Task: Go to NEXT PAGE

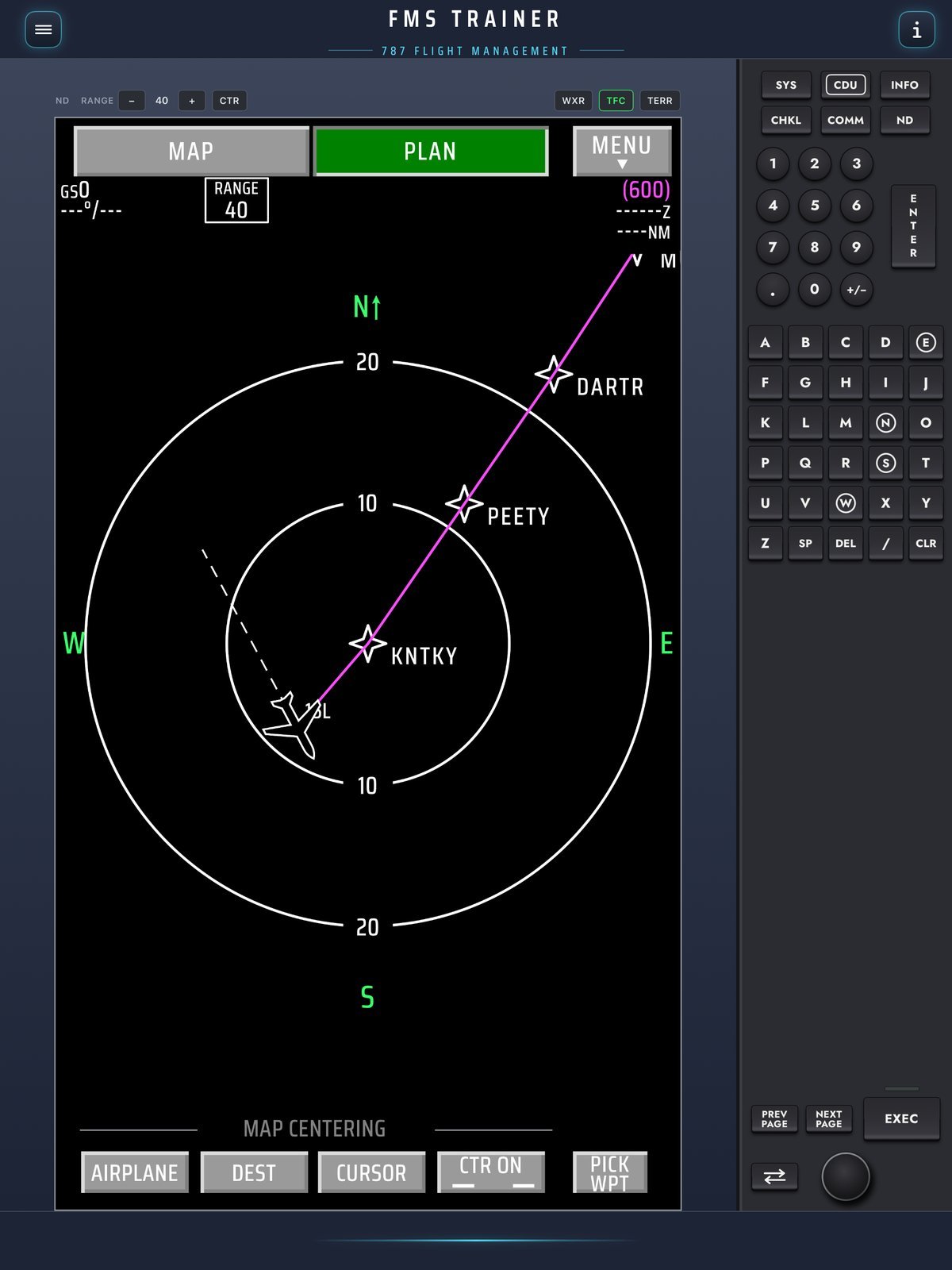Action: point(828,1119)
